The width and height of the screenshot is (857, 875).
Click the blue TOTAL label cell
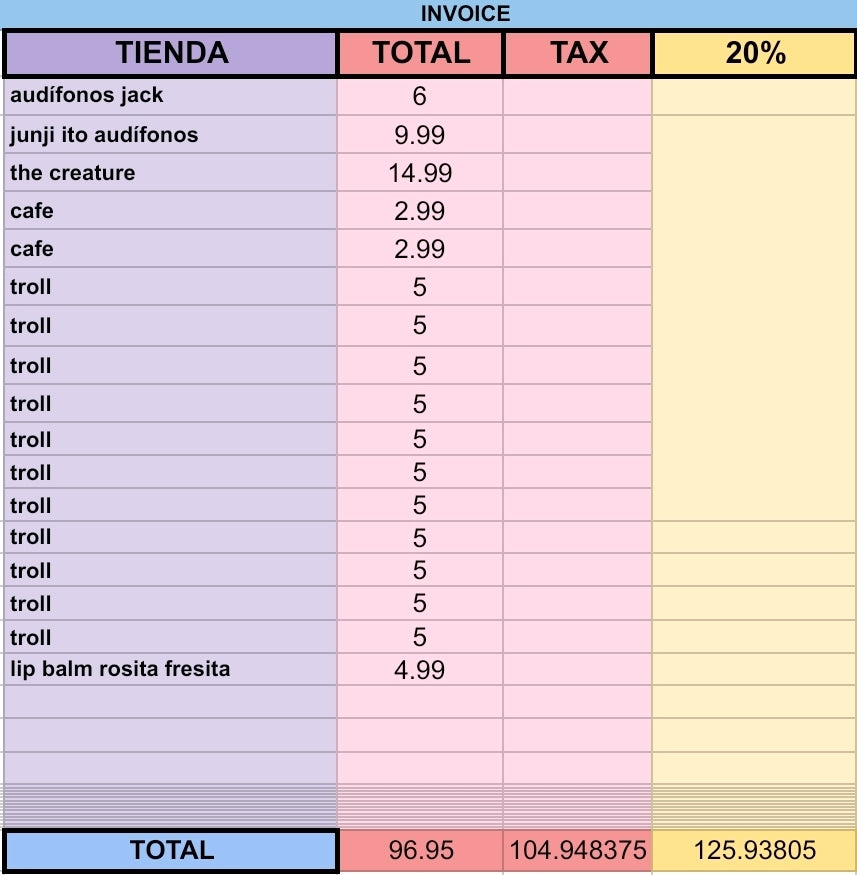(171, 850)
